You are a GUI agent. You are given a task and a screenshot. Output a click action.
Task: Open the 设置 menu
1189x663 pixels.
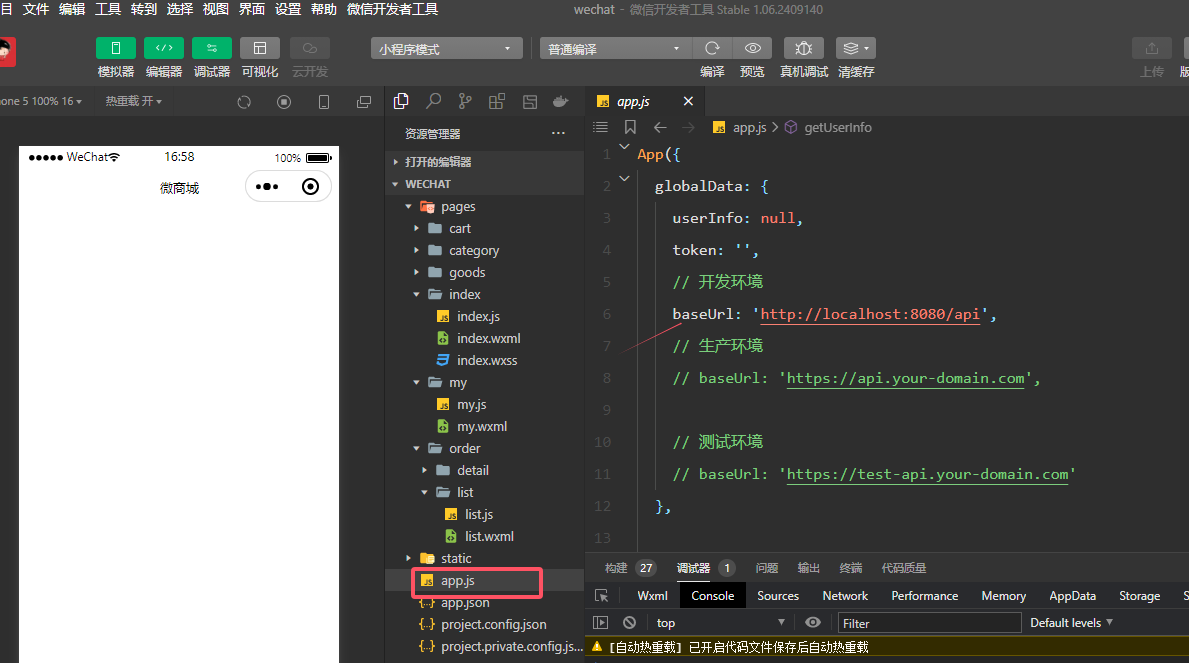click(x=288, y=9)
